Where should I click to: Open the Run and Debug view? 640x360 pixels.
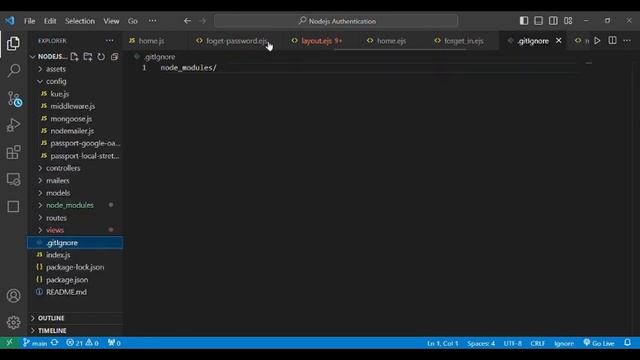(x=13, y=125)
